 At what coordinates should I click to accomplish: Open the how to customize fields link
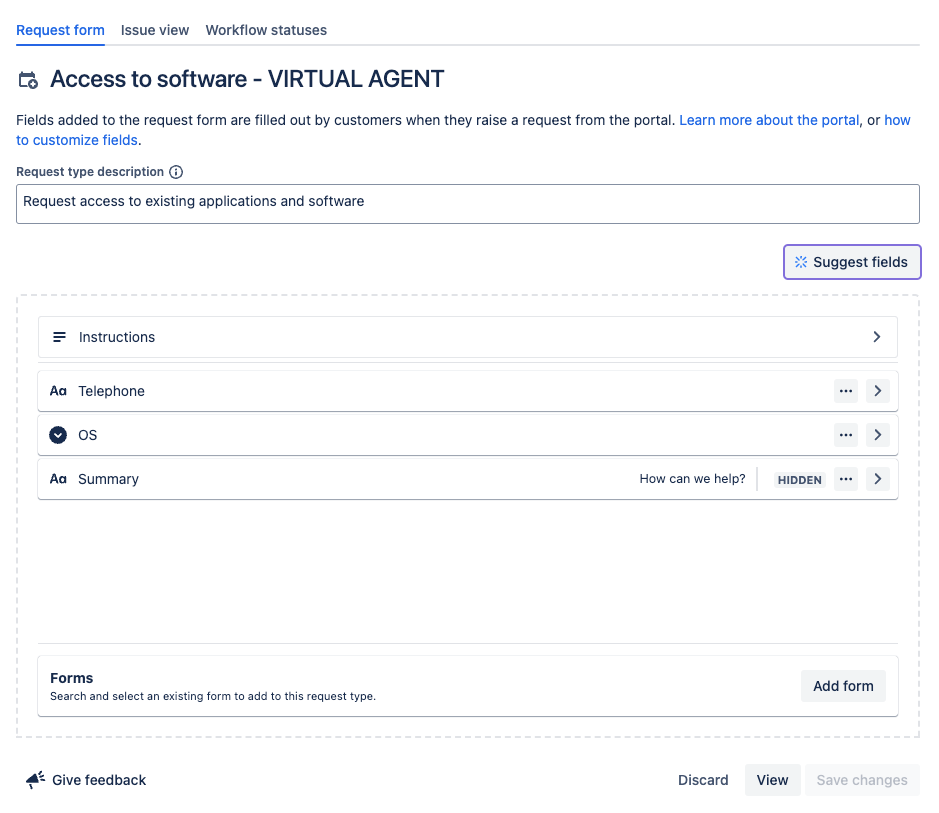pos(897,120)
